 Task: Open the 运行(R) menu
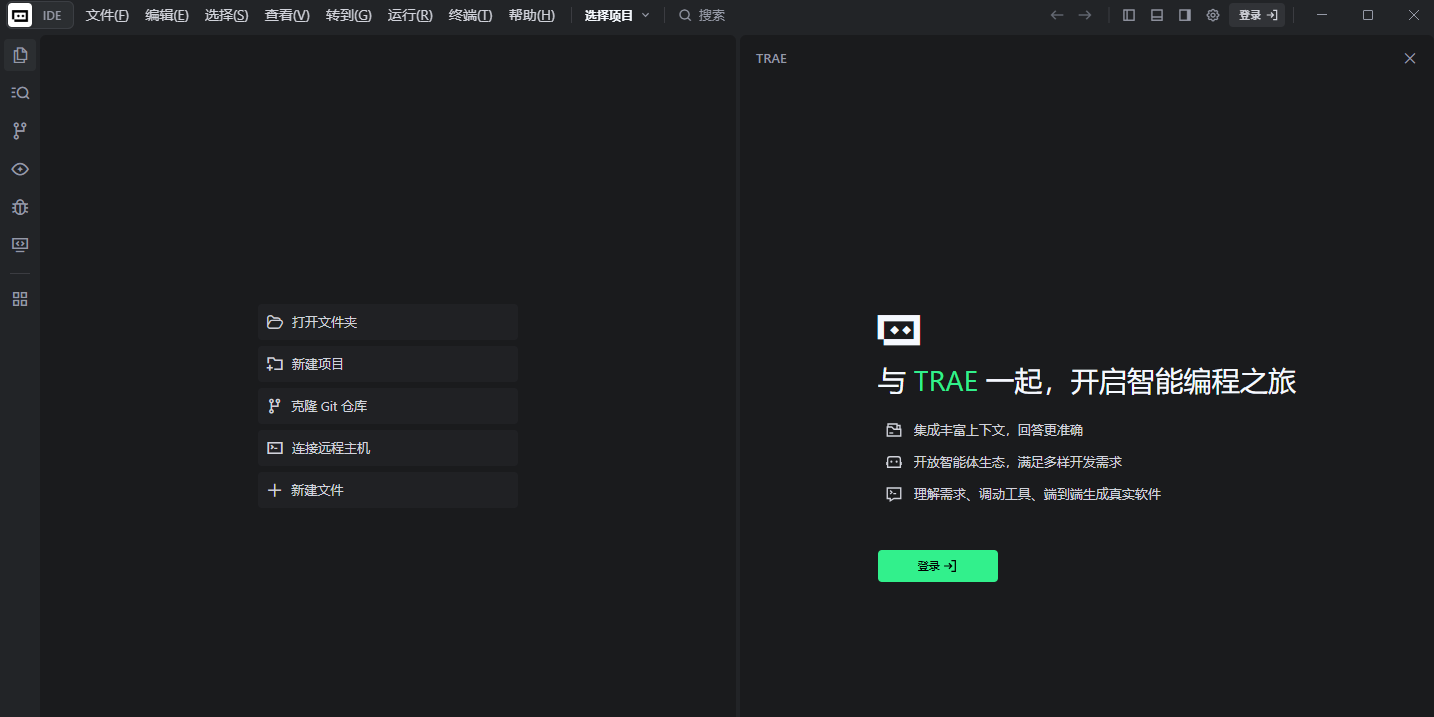(410, 15)
